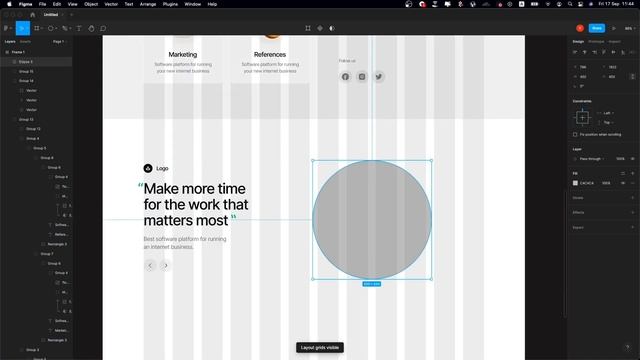This screenshot has width=640, height=360.
Task: Click the Edit object icon in toolbar
Action: [308, 28]
